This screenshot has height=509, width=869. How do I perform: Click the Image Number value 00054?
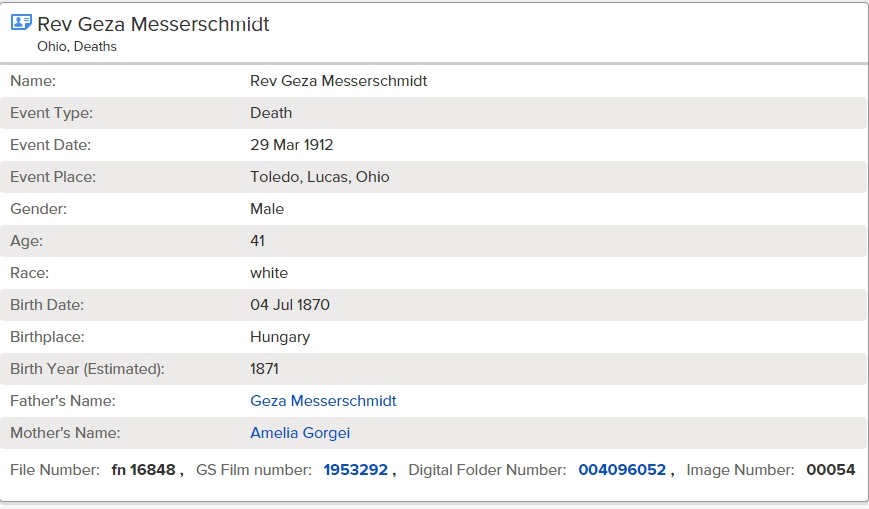click(x=831, y=470)
